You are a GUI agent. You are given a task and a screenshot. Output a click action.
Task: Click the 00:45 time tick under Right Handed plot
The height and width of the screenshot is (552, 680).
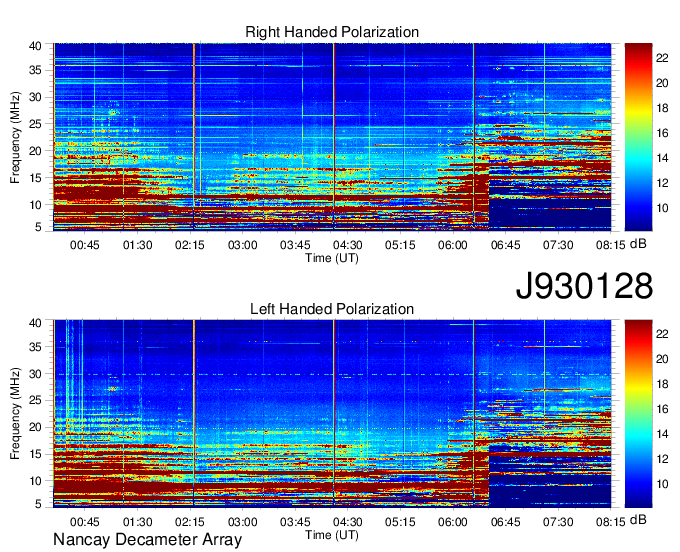(x=85, y=245)
